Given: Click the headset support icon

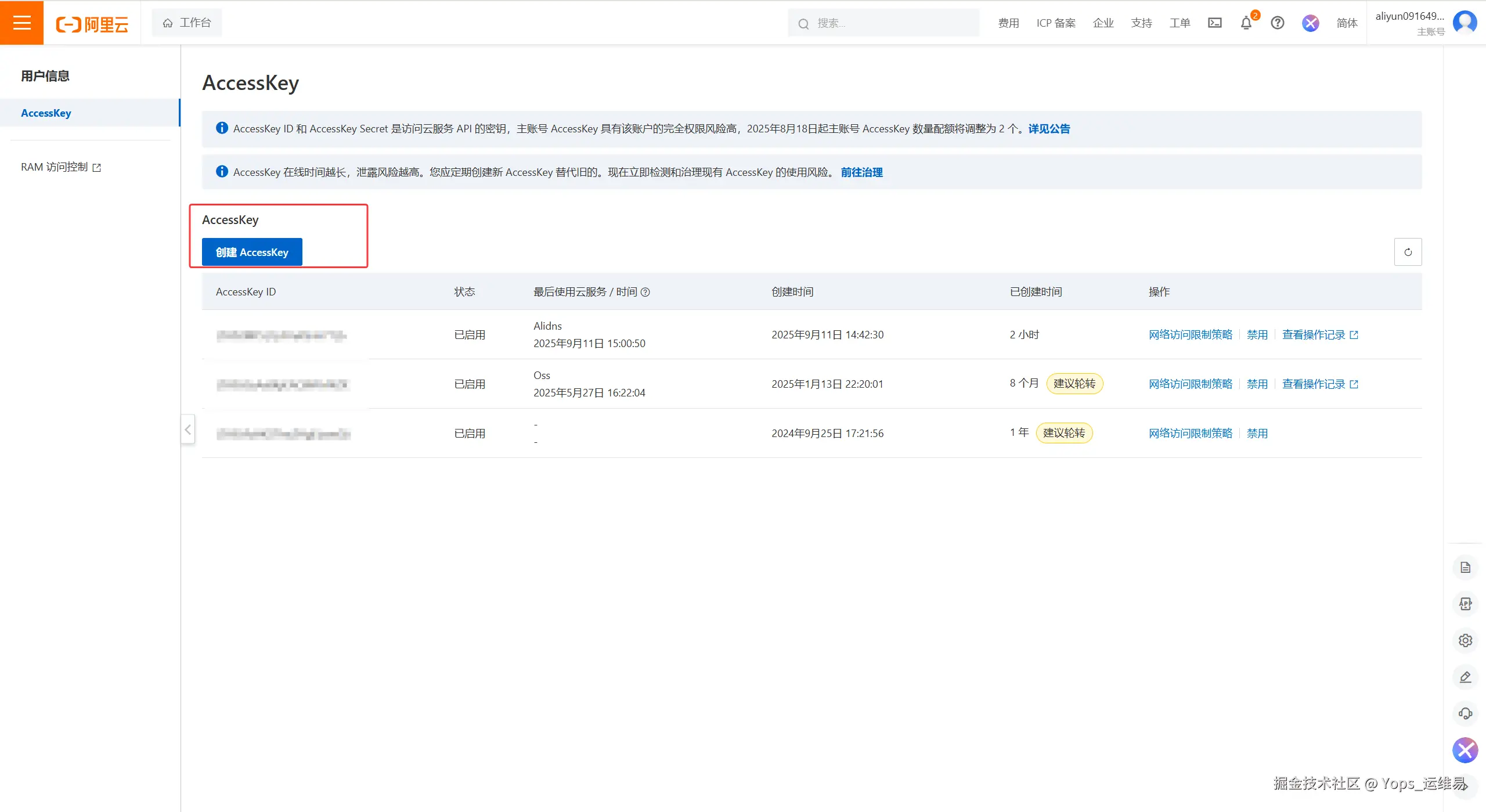Looking at the screenshot, I should 1465,713.
